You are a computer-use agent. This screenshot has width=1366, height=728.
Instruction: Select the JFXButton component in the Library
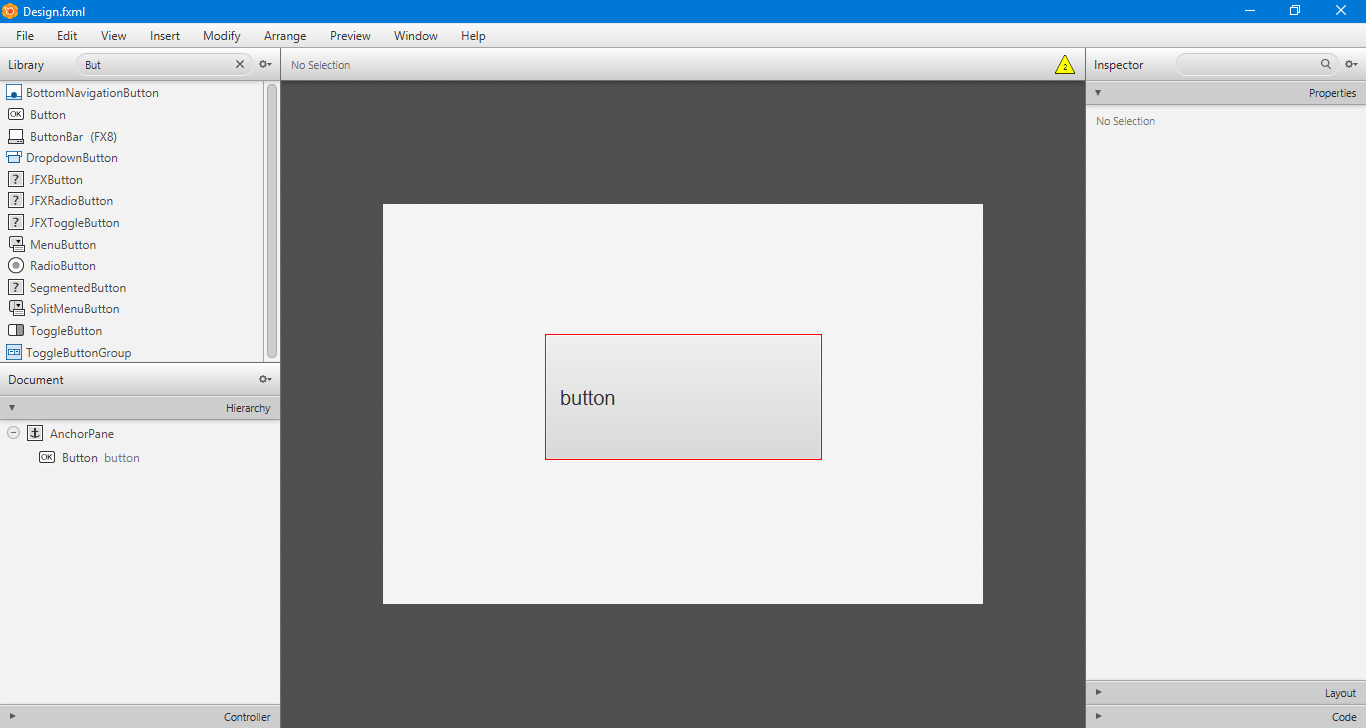(55, 179)
